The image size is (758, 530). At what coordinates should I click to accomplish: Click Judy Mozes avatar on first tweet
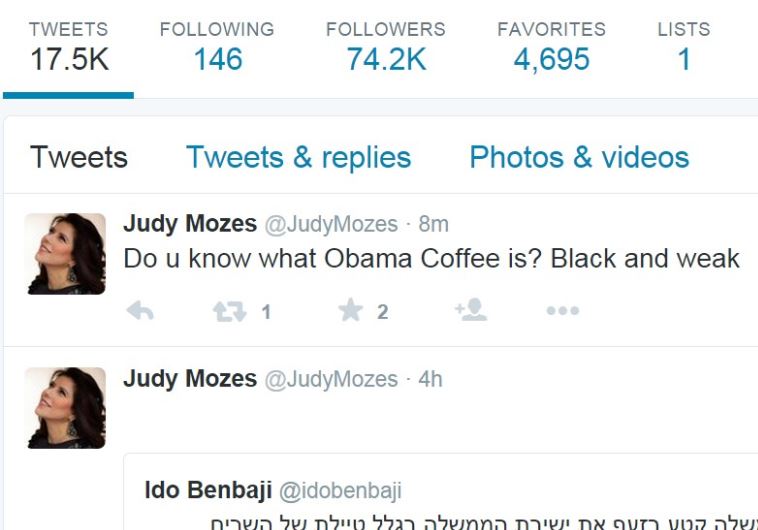tap(65, 254)
